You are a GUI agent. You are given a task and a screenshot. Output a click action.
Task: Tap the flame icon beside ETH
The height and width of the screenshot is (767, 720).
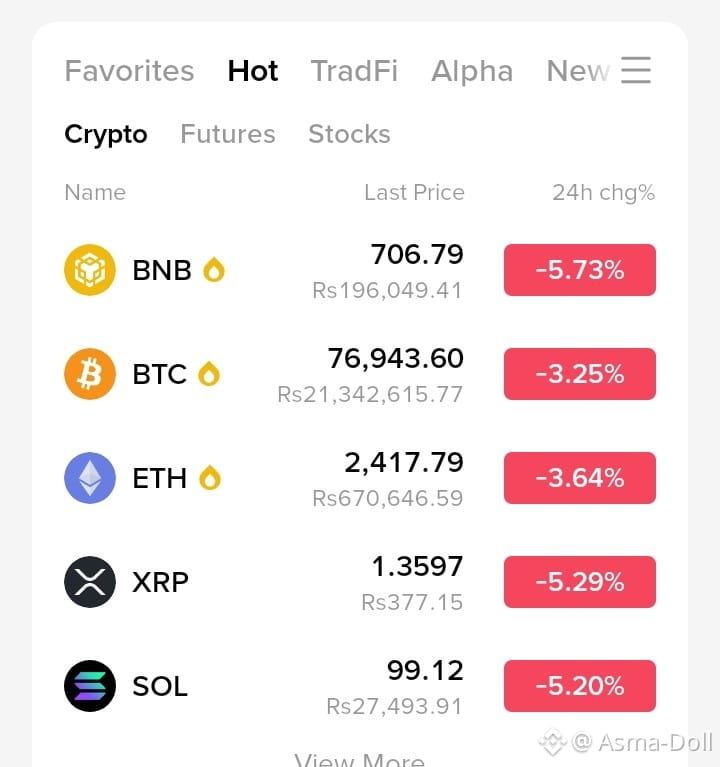(210, 478)
